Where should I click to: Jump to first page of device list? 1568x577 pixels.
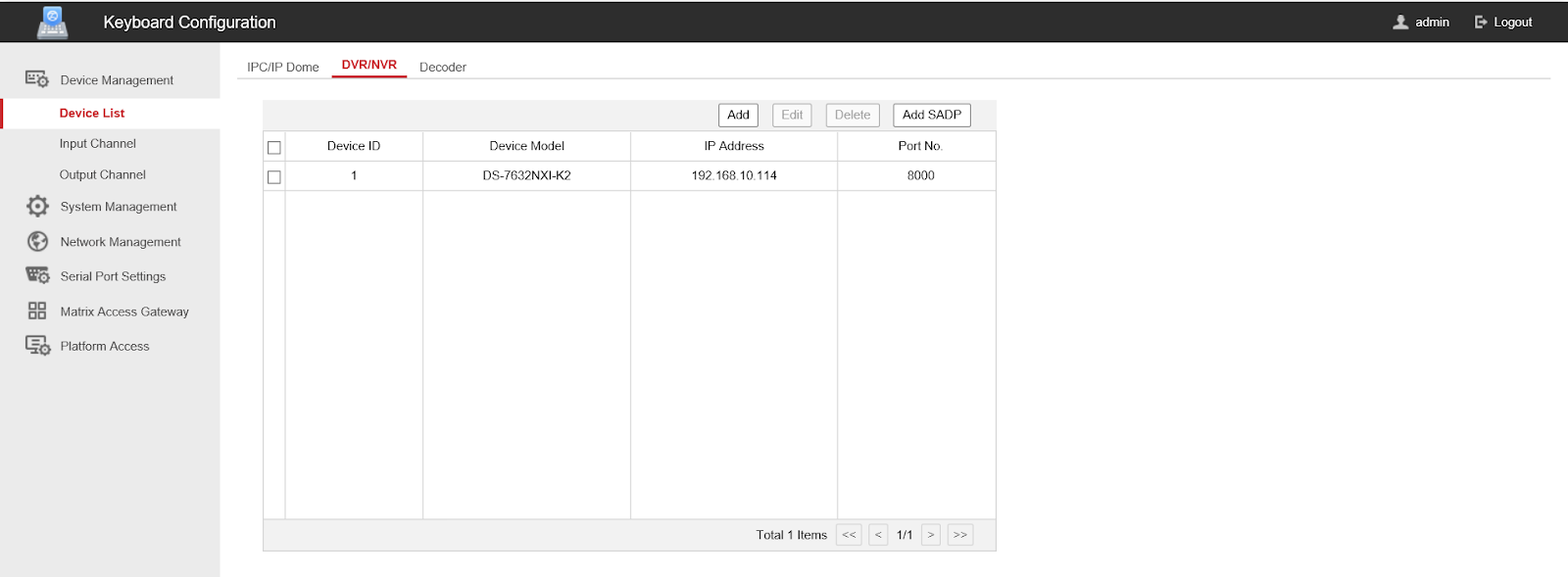click(x=849, y=535)
